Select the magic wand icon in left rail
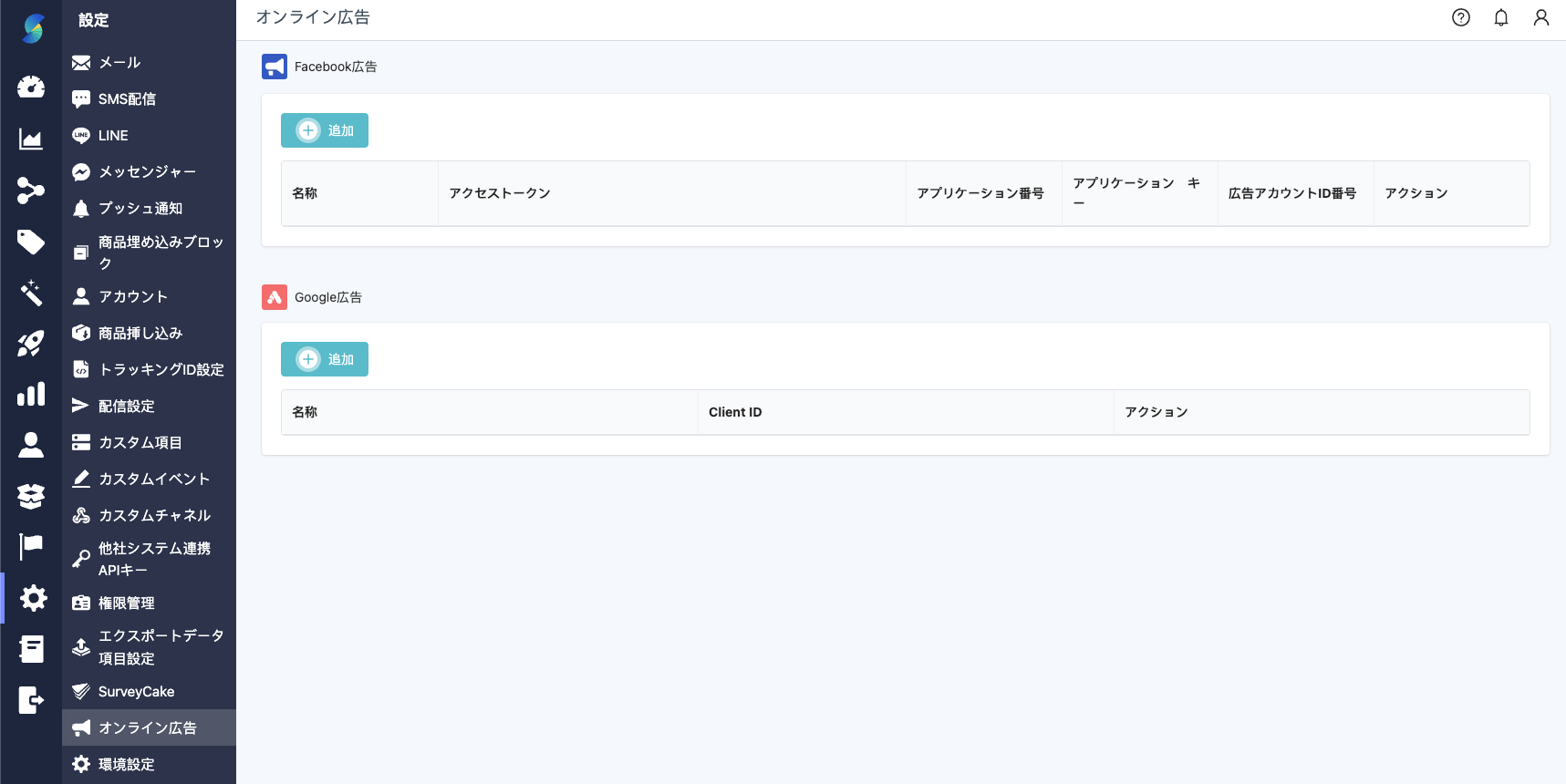This screenshot has width=1566, height=784. coord(31,293)
